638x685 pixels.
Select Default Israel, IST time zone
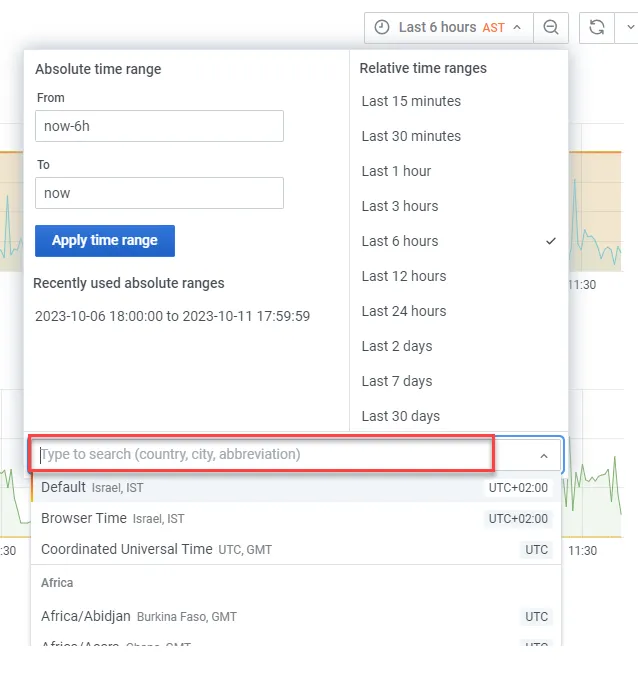click(296, 487)
